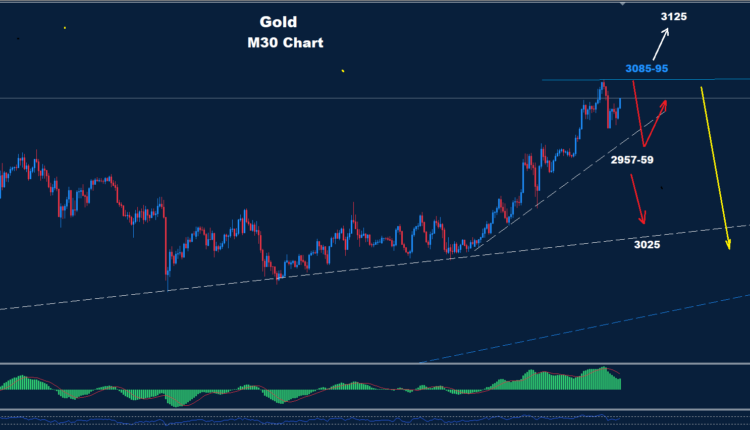This screenshot has height=430, width=750.
Task: Click the 2957-59 price label
Action: [x=632, y=159]
